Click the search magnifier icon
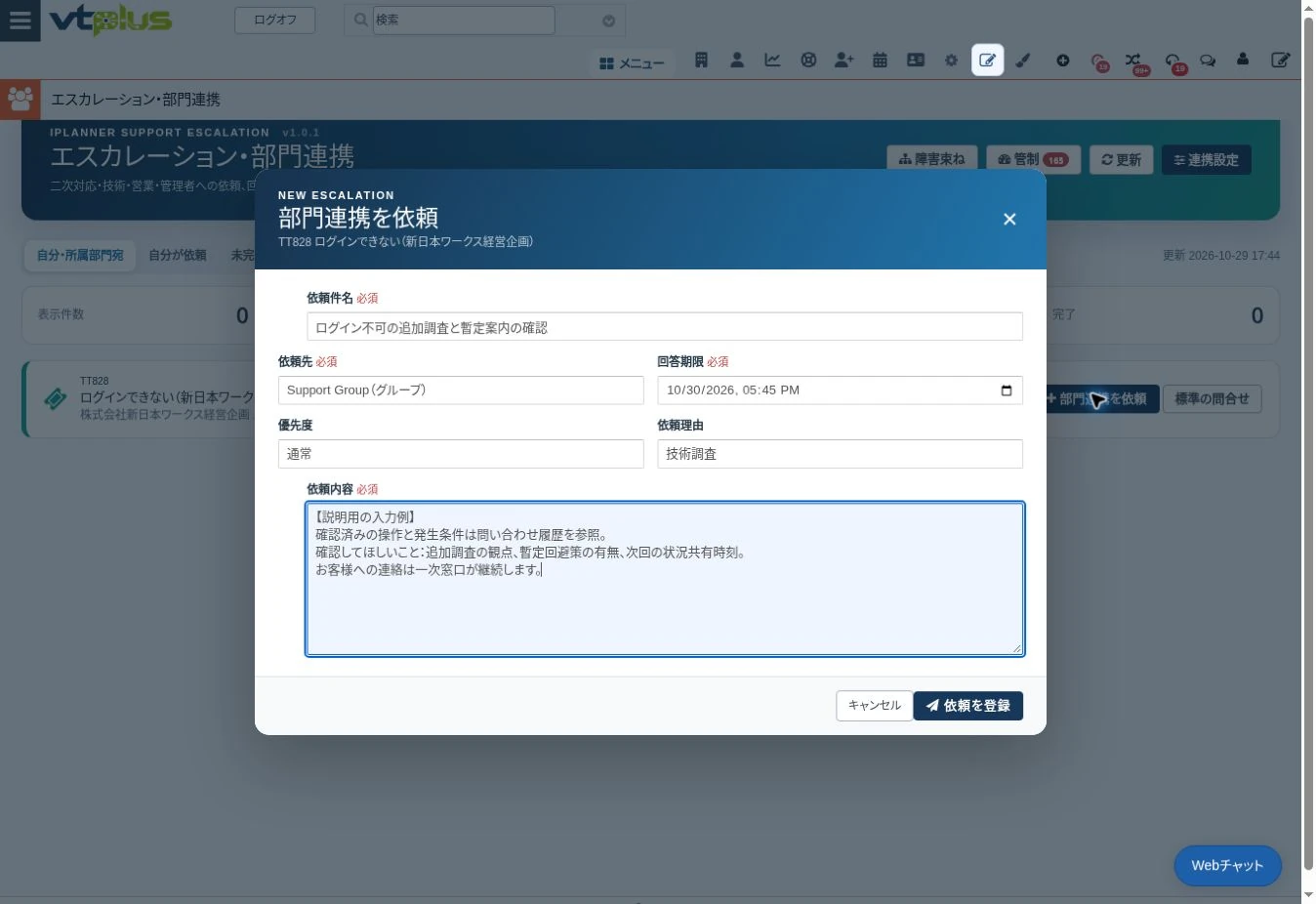Viewport: 1316px width, 904px height. pos(360,21)
